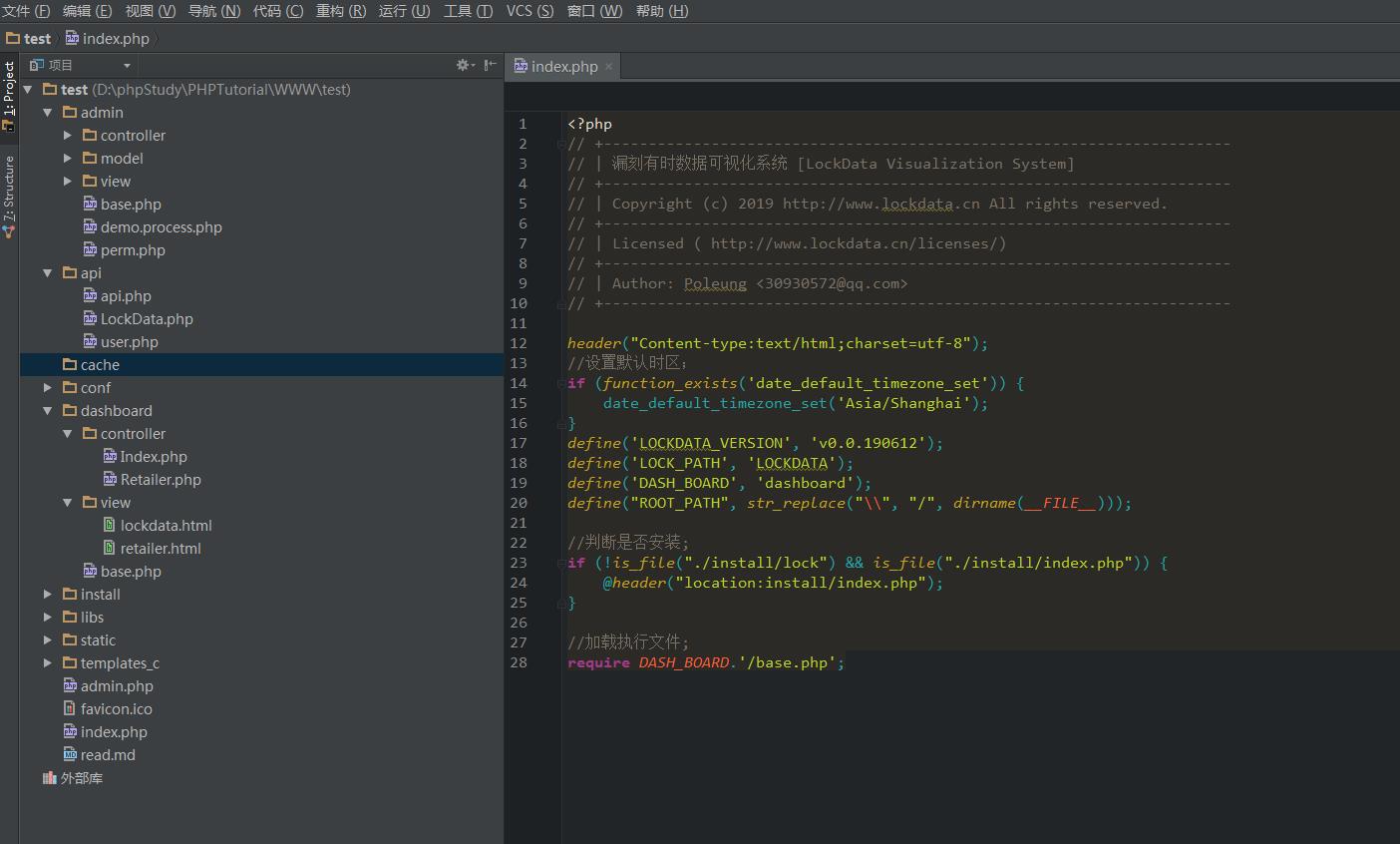Click the user.php file icon
The height and width of the screenshot is (844, 1400).
(x=90, y=342)
